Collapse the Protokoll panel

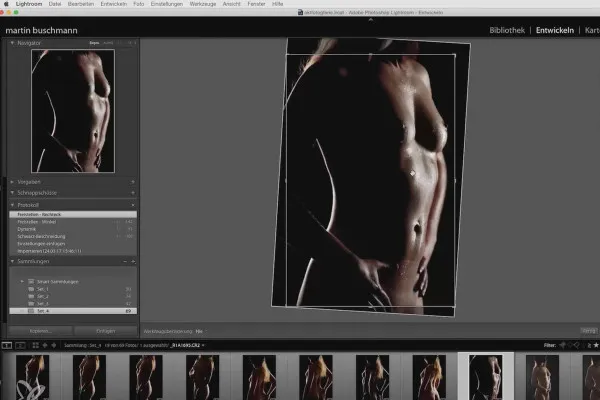pos(12,205)
